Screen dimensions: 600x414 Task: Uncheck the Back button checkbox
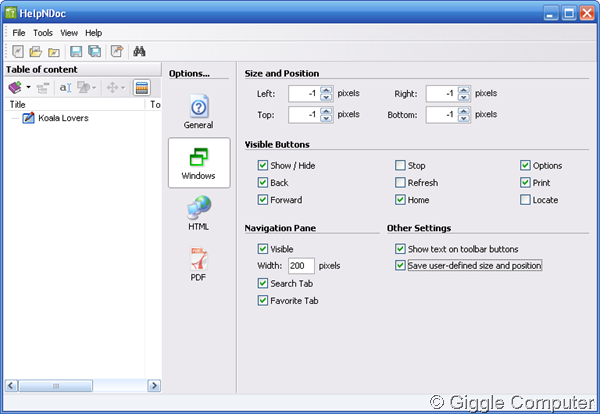tap(262, 183)
